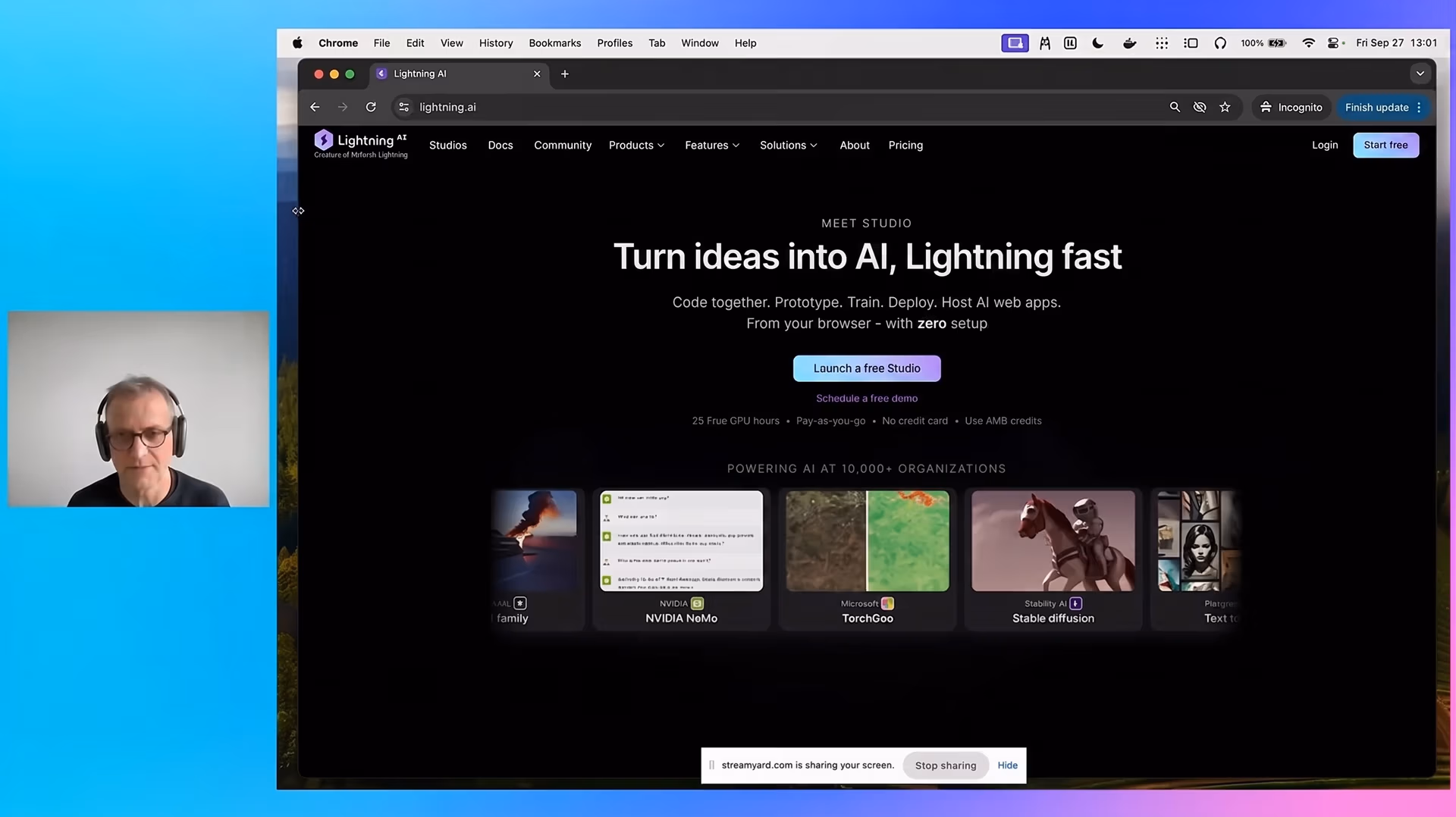Expand the Solutions dropdown
This screenshot has height=817, width=1456.
pyautogui.click(x=788, y=145)
